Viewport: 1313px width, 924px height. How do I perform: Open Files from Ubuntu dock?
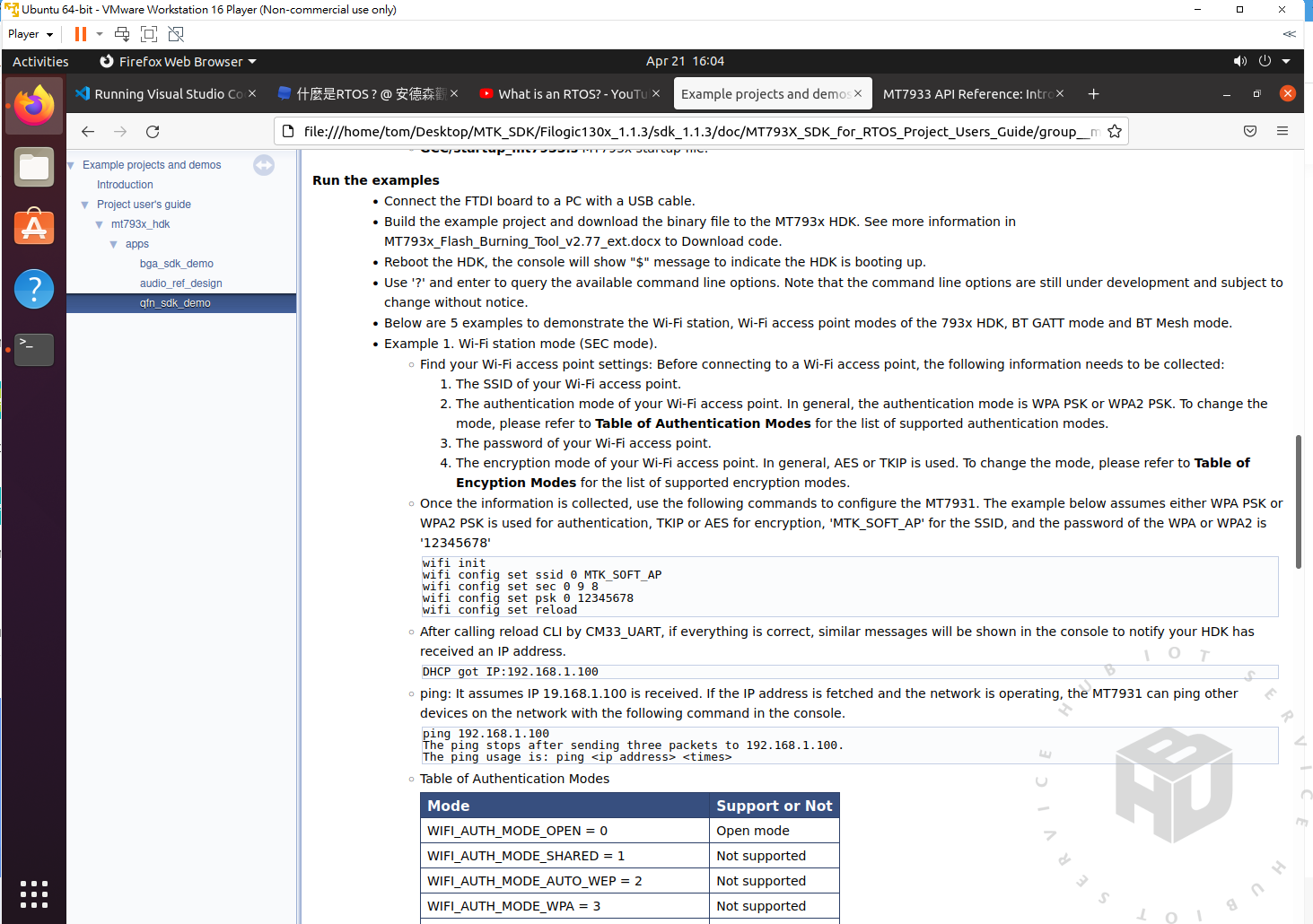coord(34,167)
